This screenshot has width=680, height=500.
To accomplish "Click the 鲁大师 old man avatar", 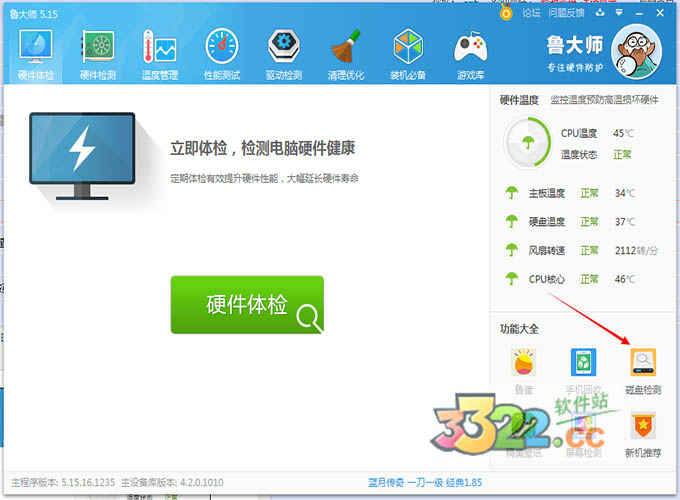I will click(x=636, y=52).
